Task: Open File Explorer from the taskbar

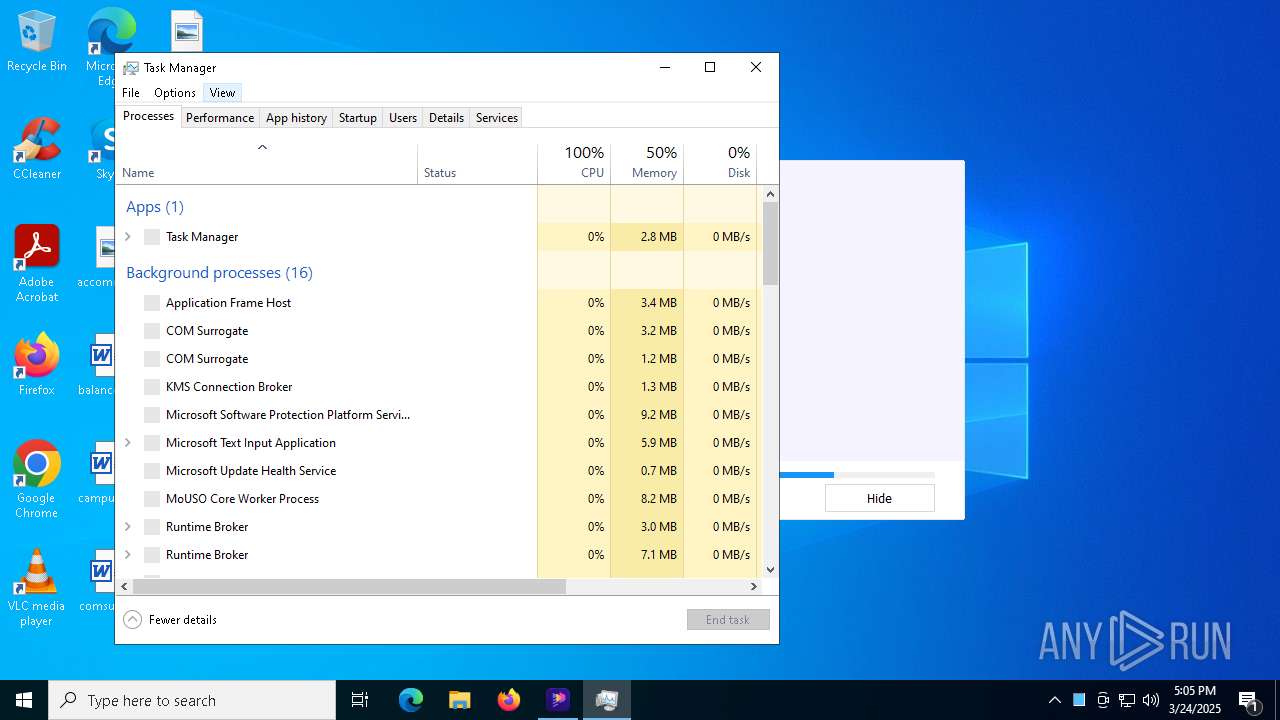Action: click(460, 700)
